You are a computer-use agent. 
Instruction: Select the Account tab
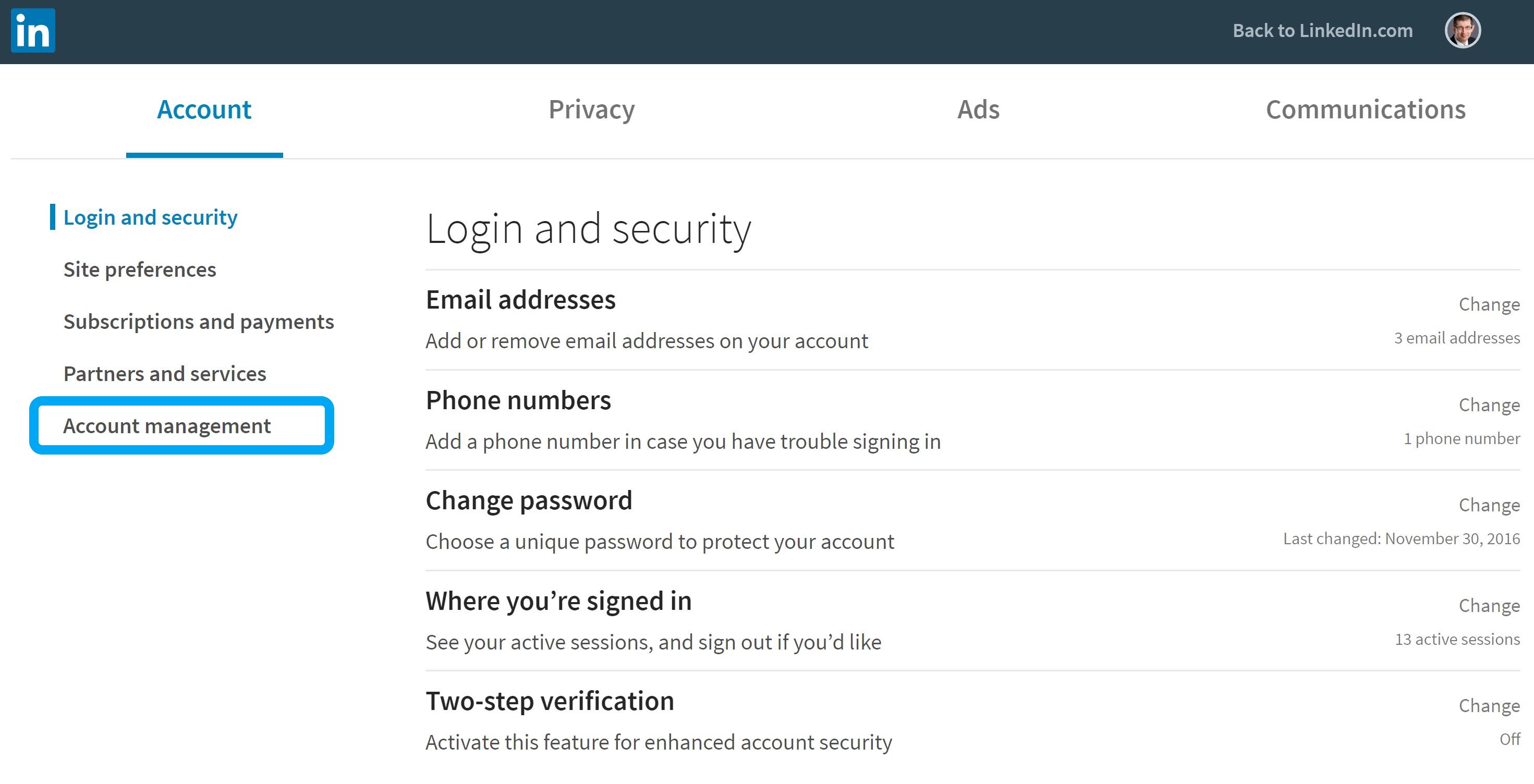click(x=204, y=109)
